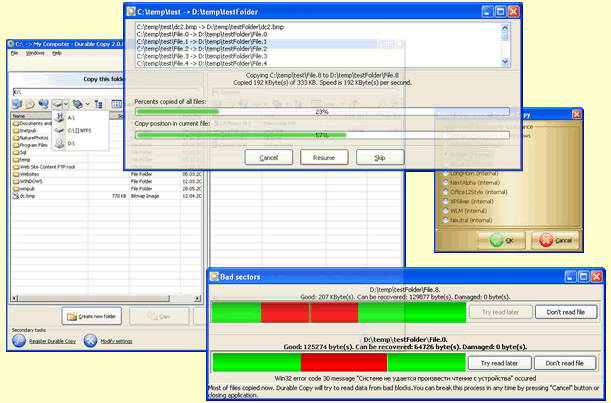Click the source path input field
The width and height of the screenshot is (611, 403).
click(68, 92)
